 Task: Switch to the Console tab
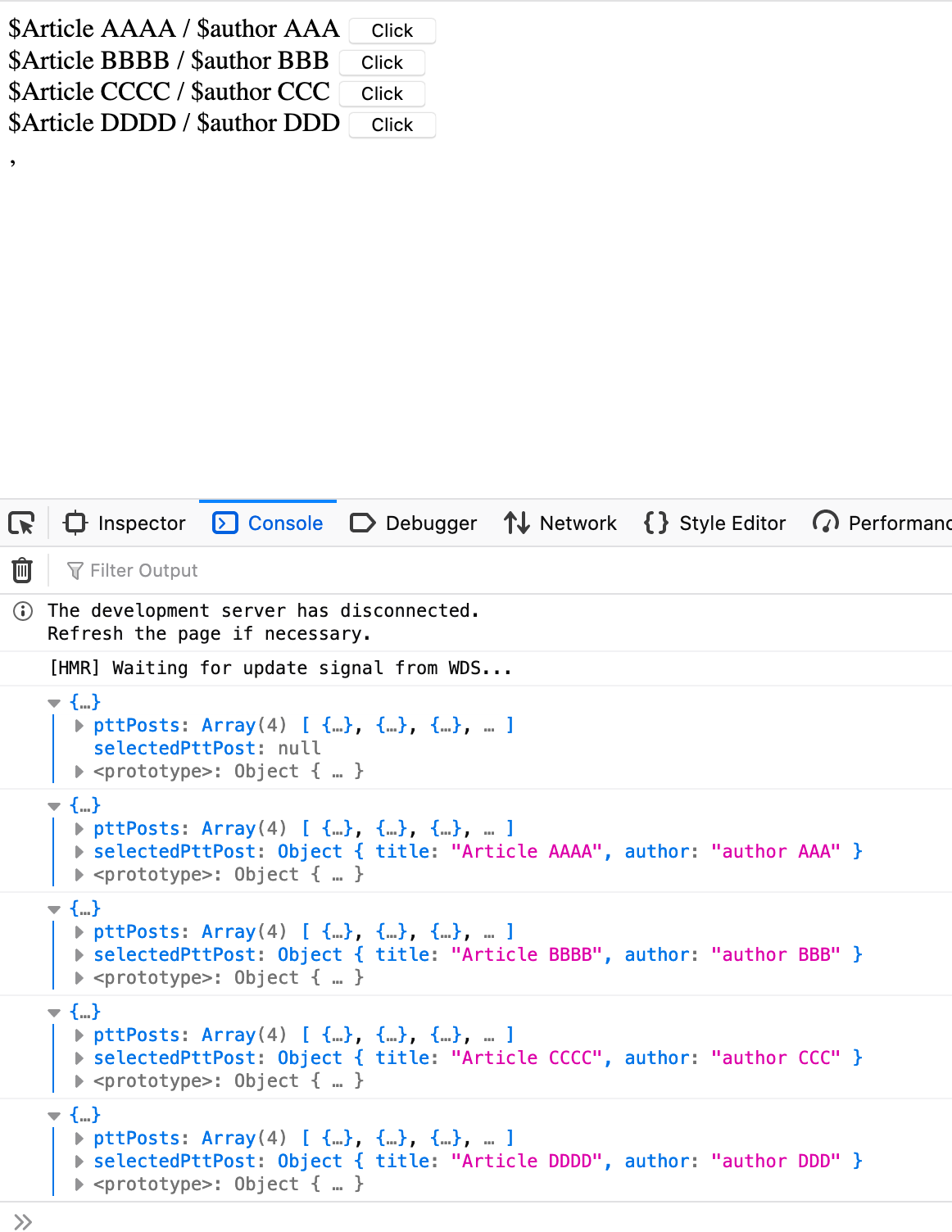tap(284, 523)
